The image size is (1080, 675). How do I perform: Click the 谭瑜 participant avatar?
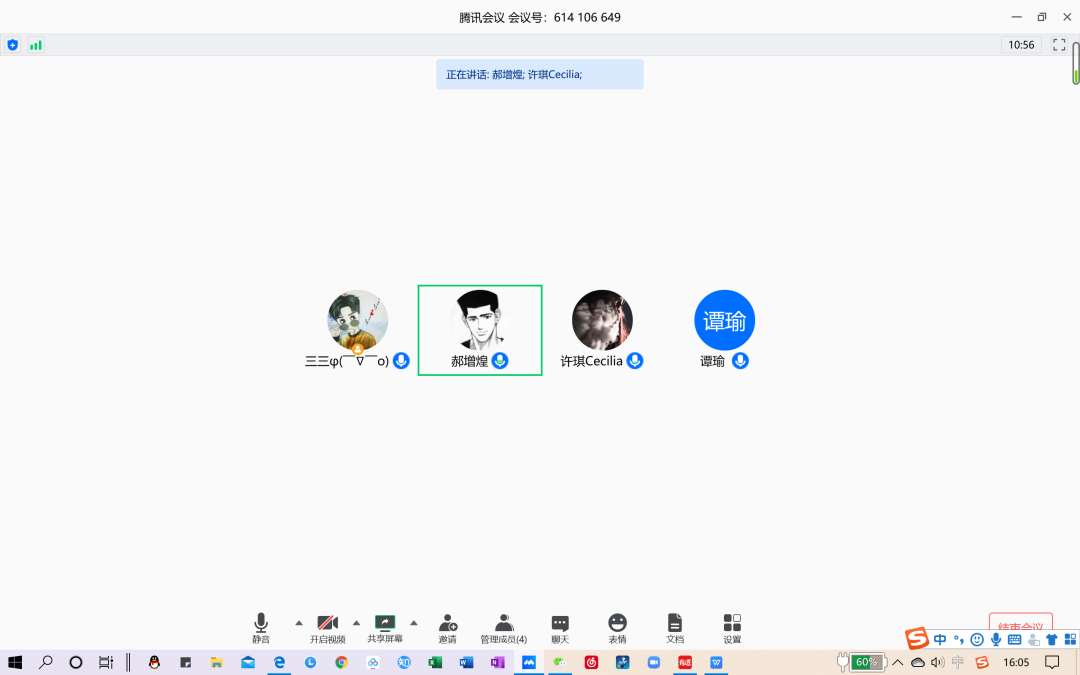click(724, 320)
